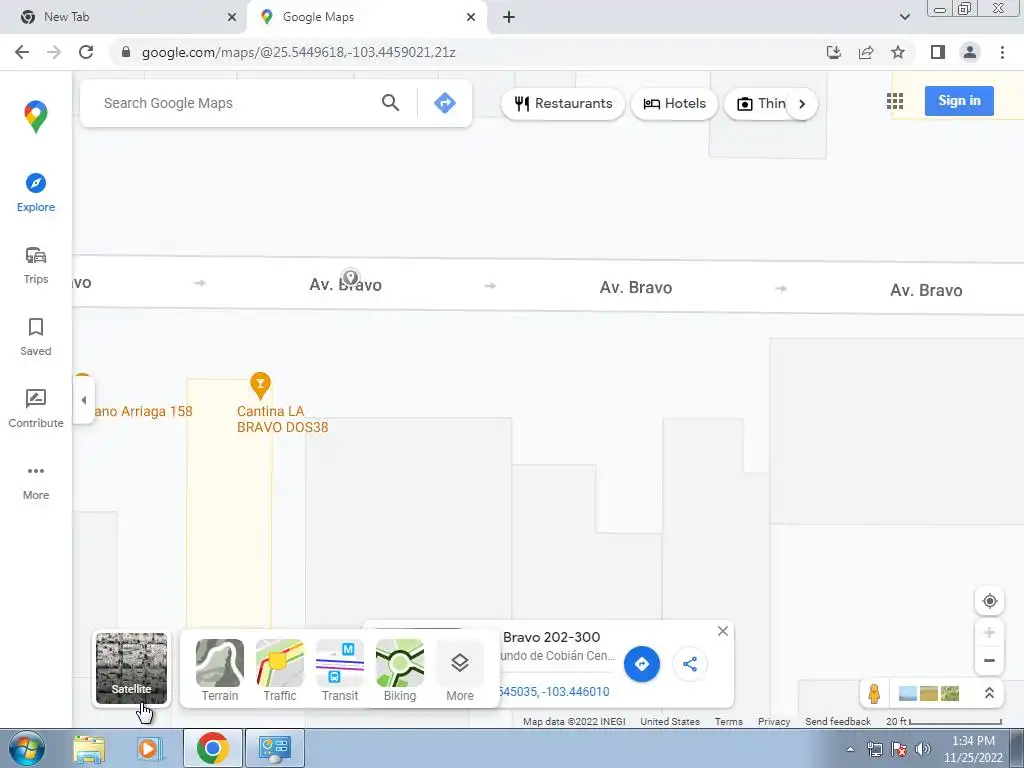The image size is (1024, 768).
Task: Open the Privacy link
Action: pos(774,722)
